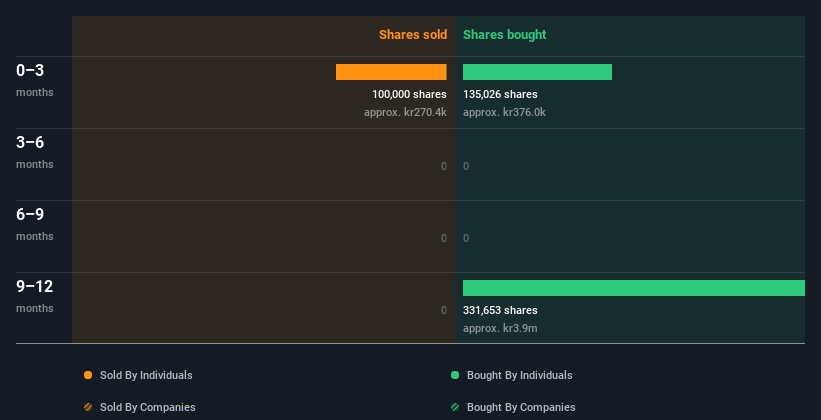Click the Sold By Companies legend label

click(x=148, y=407)
